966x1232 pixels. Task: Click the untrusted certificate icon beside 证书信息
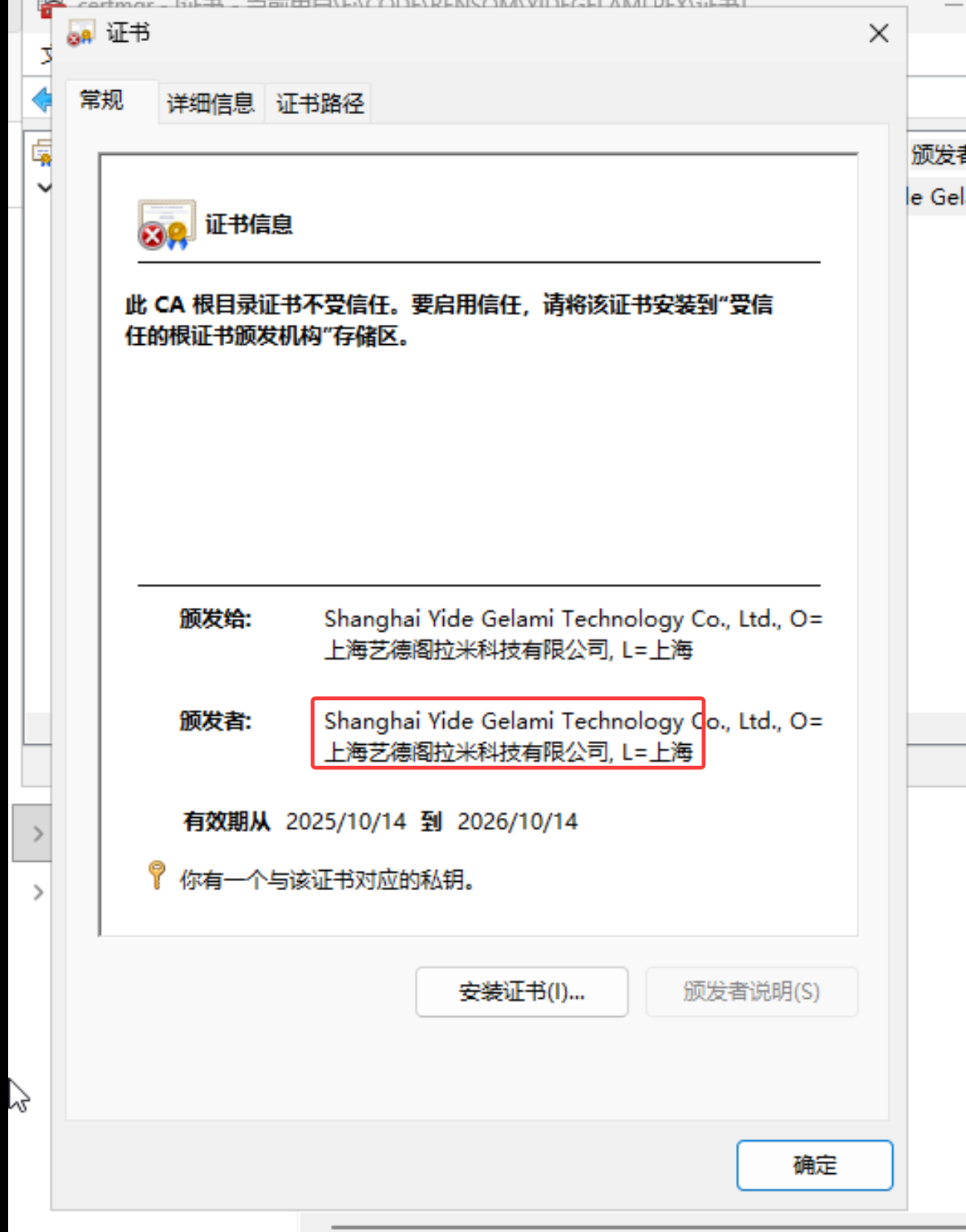click(165, 224)
